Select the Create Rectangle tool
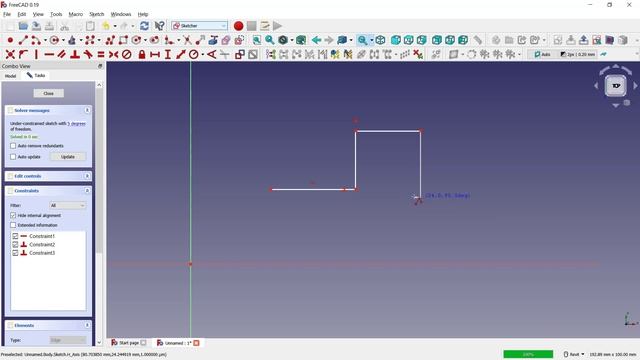Screen dimensions: 640x360 (x=123, y=40)
